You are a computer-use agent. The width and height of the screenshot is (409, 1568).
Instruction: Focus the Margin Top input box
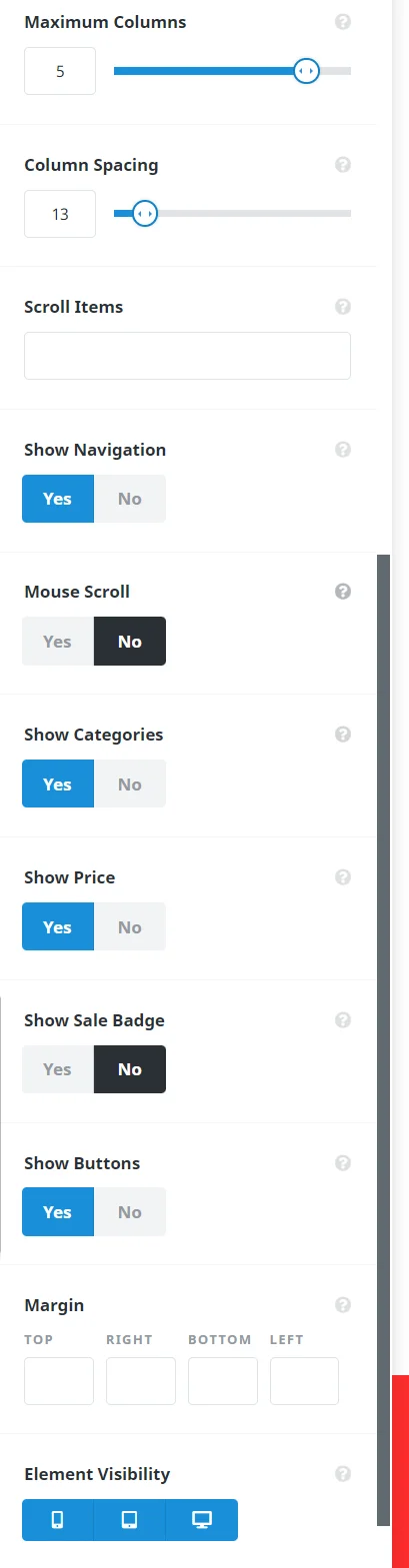point(59,1381)
